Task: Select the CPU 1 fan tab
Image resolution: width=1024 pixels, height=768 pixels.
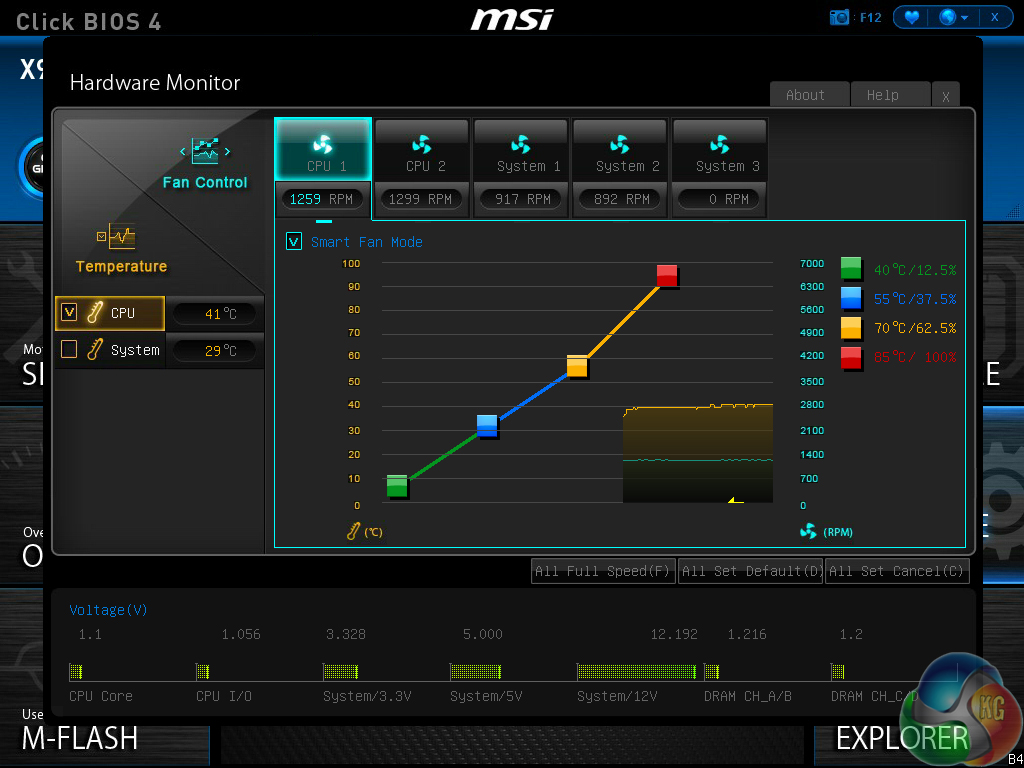Action: pyautogui.click(x=323, y=150)
